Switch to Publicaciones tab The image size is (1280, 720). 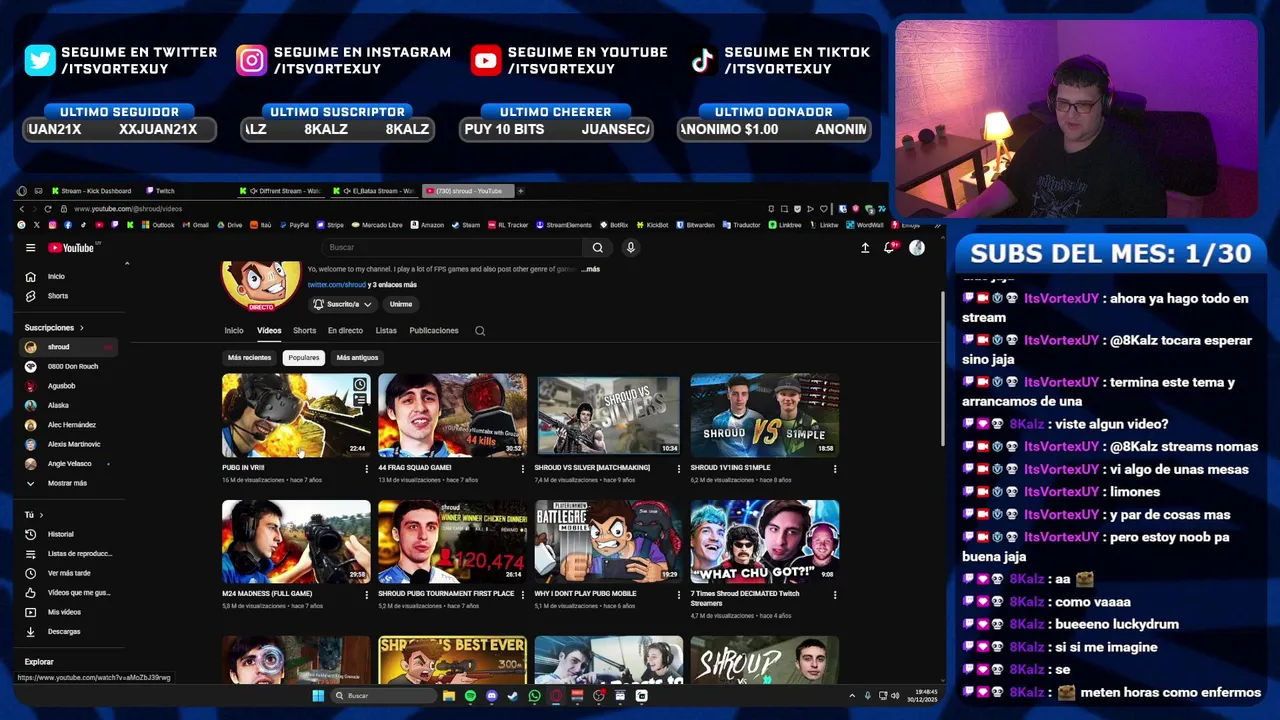[434, 331]
